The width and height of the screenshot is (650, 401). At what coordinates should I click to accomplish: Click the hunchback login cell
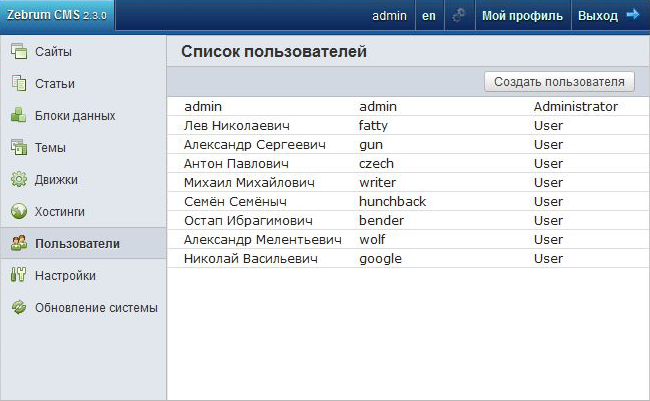pos(392,202)
